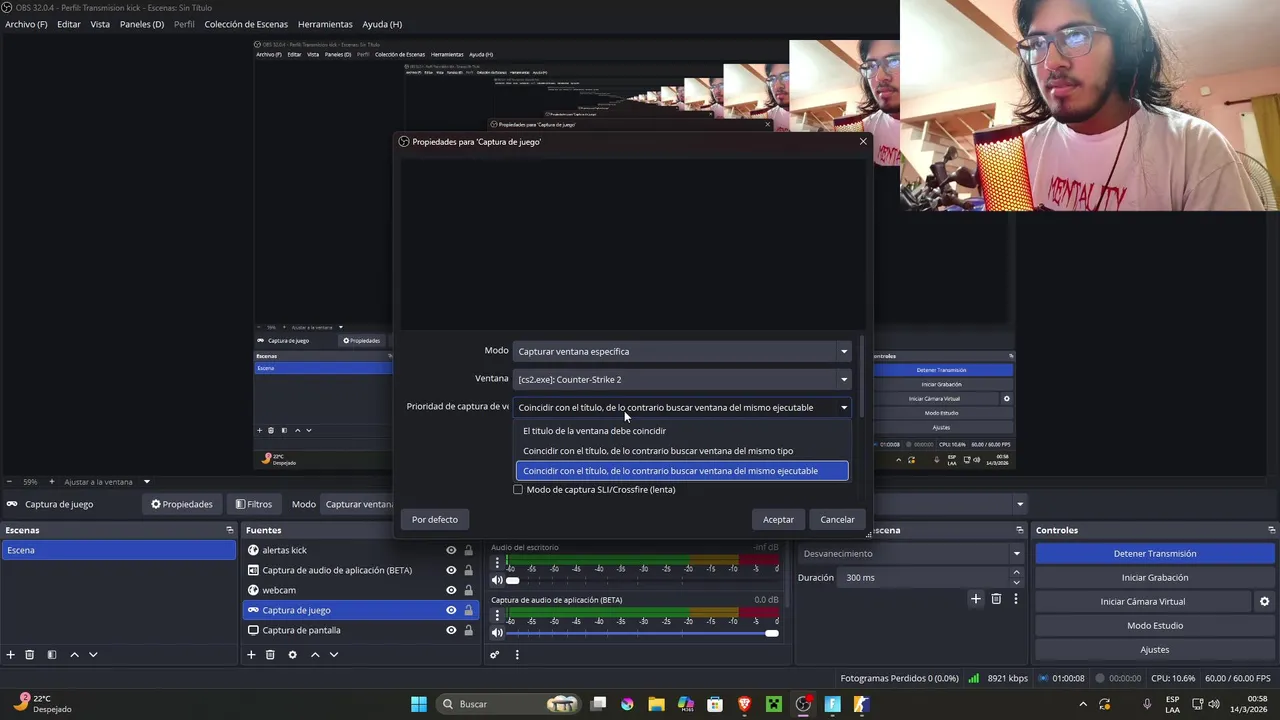Toggle visibility of Captura de audio de aplicación source
Screen dimensions: 1280x720
click(451, 570)
